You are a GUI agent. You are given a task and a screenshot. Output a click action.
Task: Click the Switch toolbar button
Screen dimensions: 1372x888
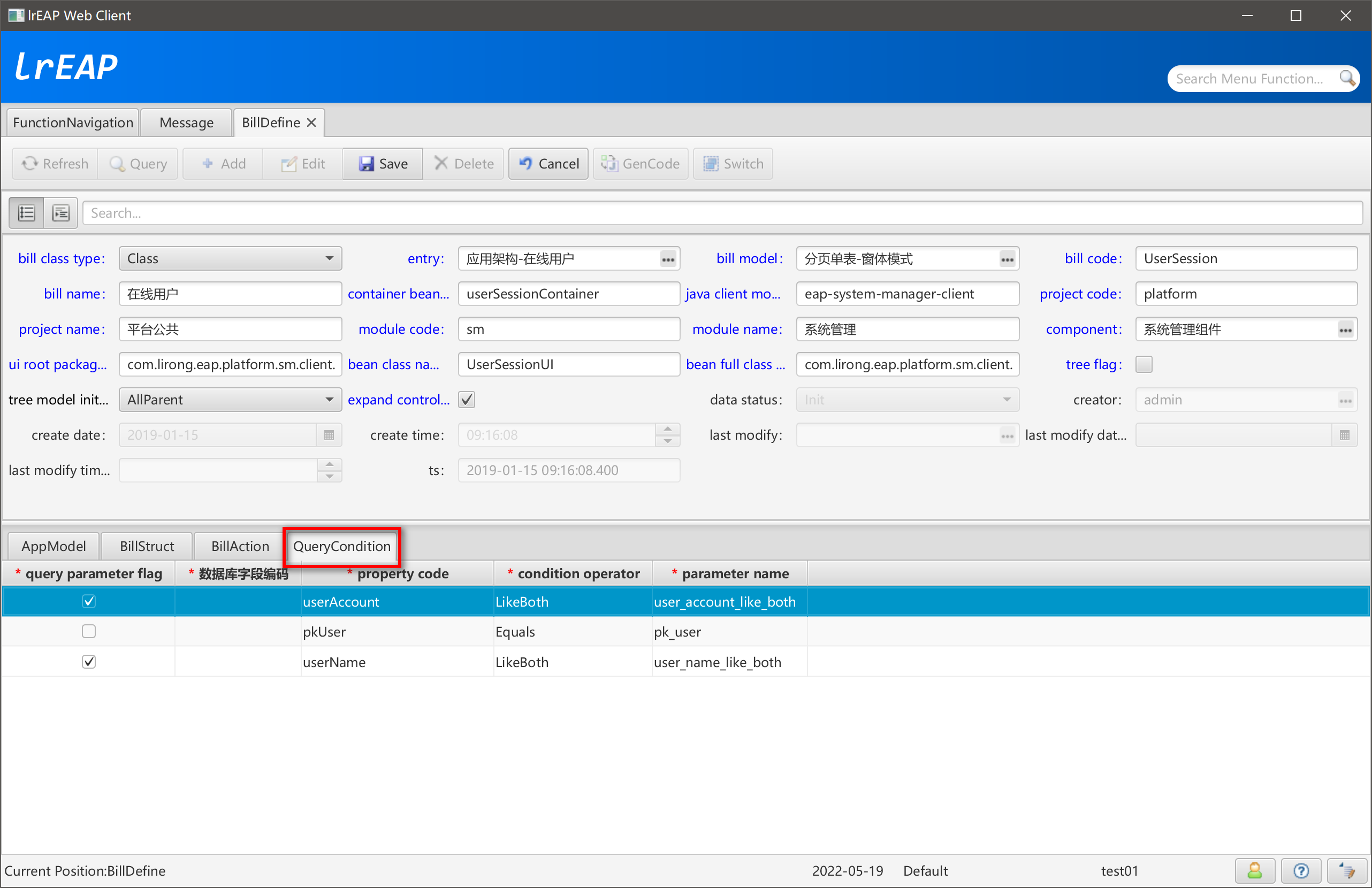tap(733, 164)
